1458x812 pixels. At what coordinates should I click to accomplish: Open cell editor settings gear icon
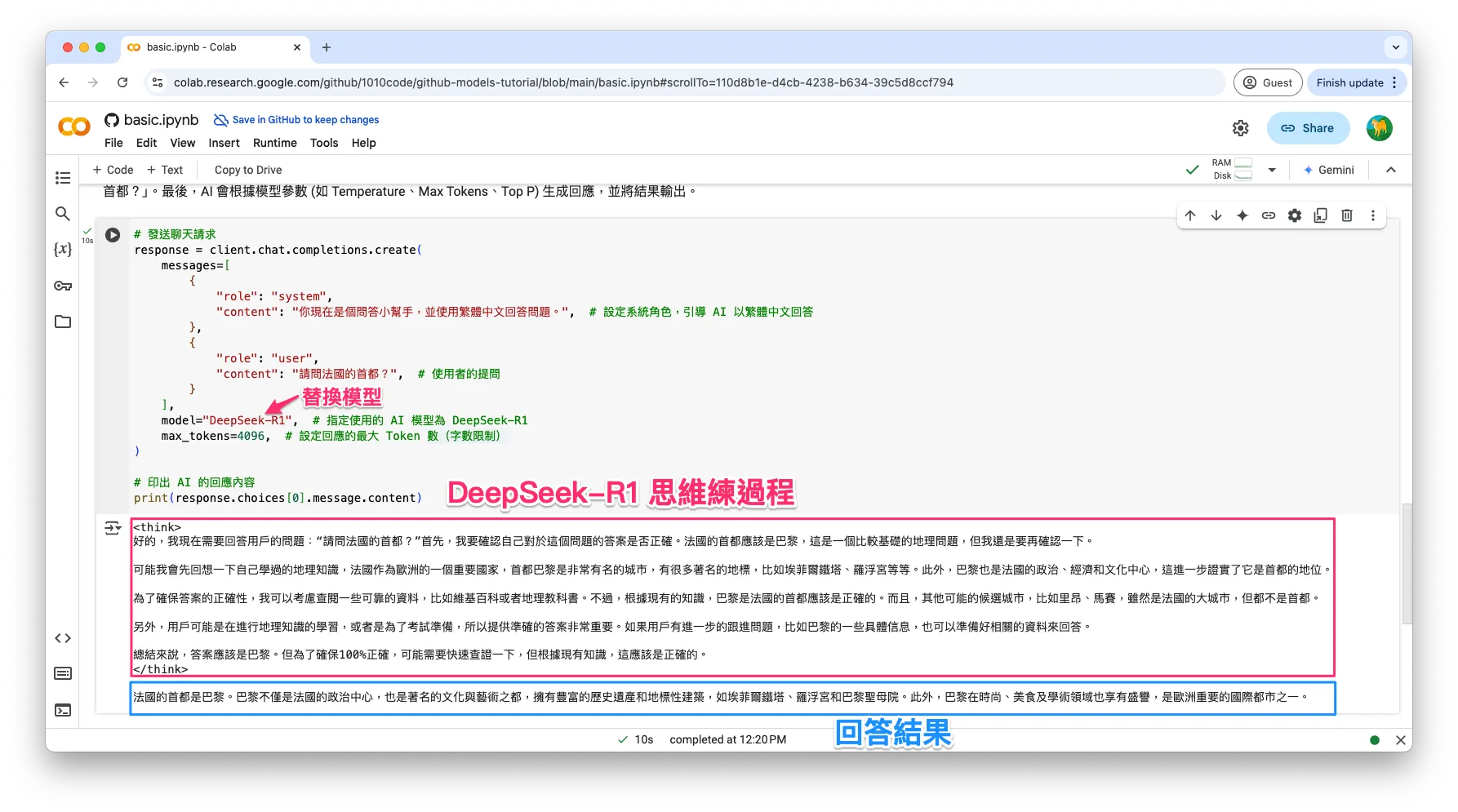1295,215
